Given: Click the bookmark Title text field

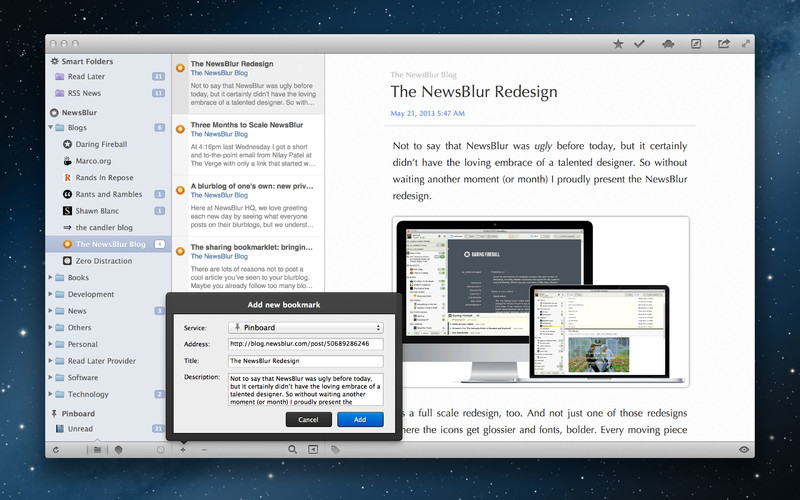Looking at the screenshot, I should coord(305,360).
